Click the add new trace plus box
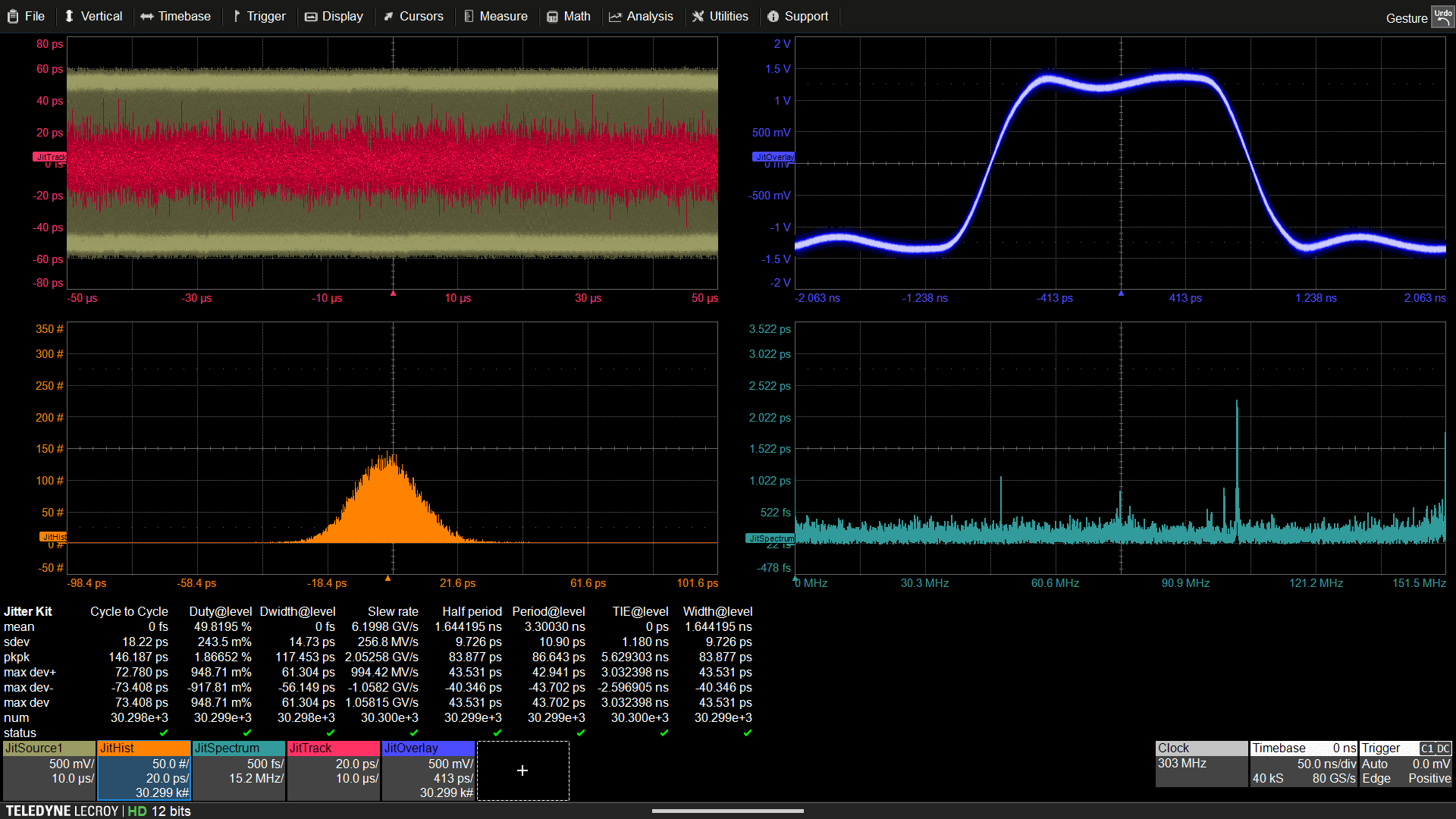This screenshot has height=819, width=1456. (x=522, y=770)
